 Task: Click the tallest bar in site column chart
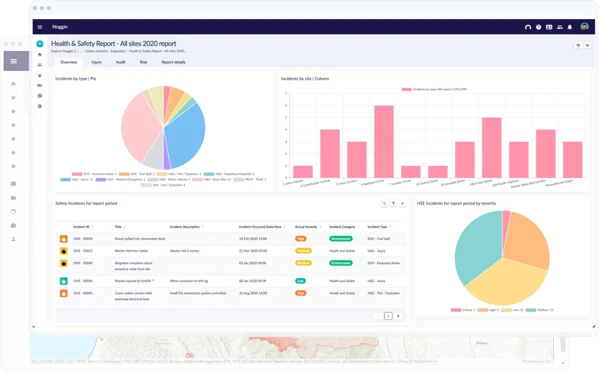384,141
